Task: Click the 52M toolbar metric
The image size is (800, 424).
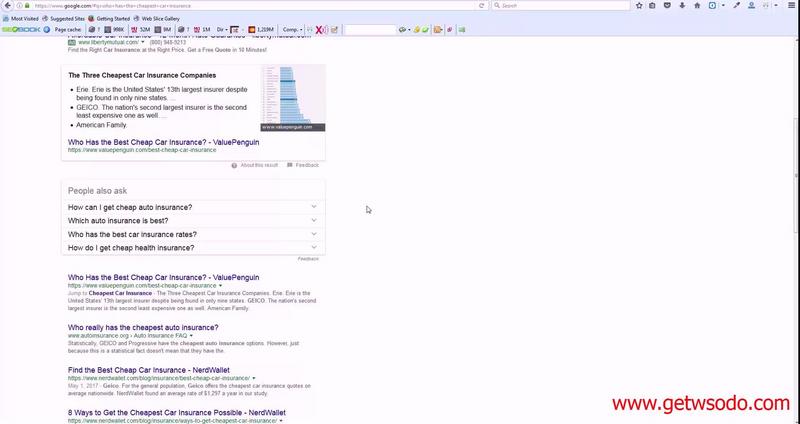Action: click(x=141, y=30)
